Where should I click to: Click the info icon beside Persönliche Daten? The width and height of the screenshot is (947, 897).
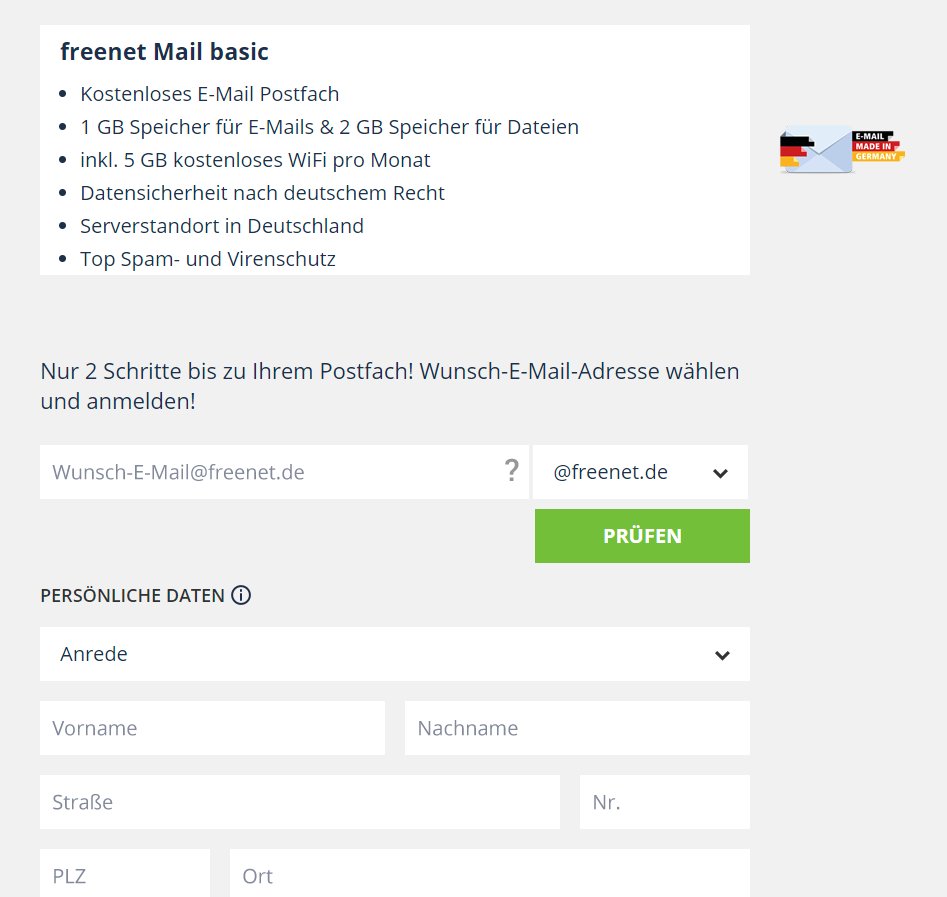(241, 596)
